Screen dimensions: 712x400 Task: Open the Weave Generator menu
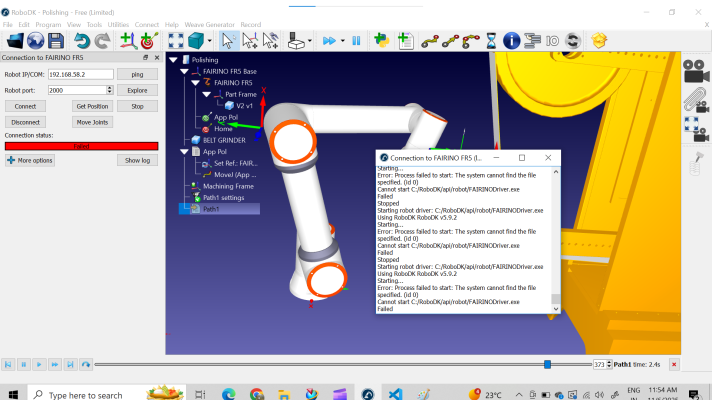pyautogui.click(x=208, y=24)
